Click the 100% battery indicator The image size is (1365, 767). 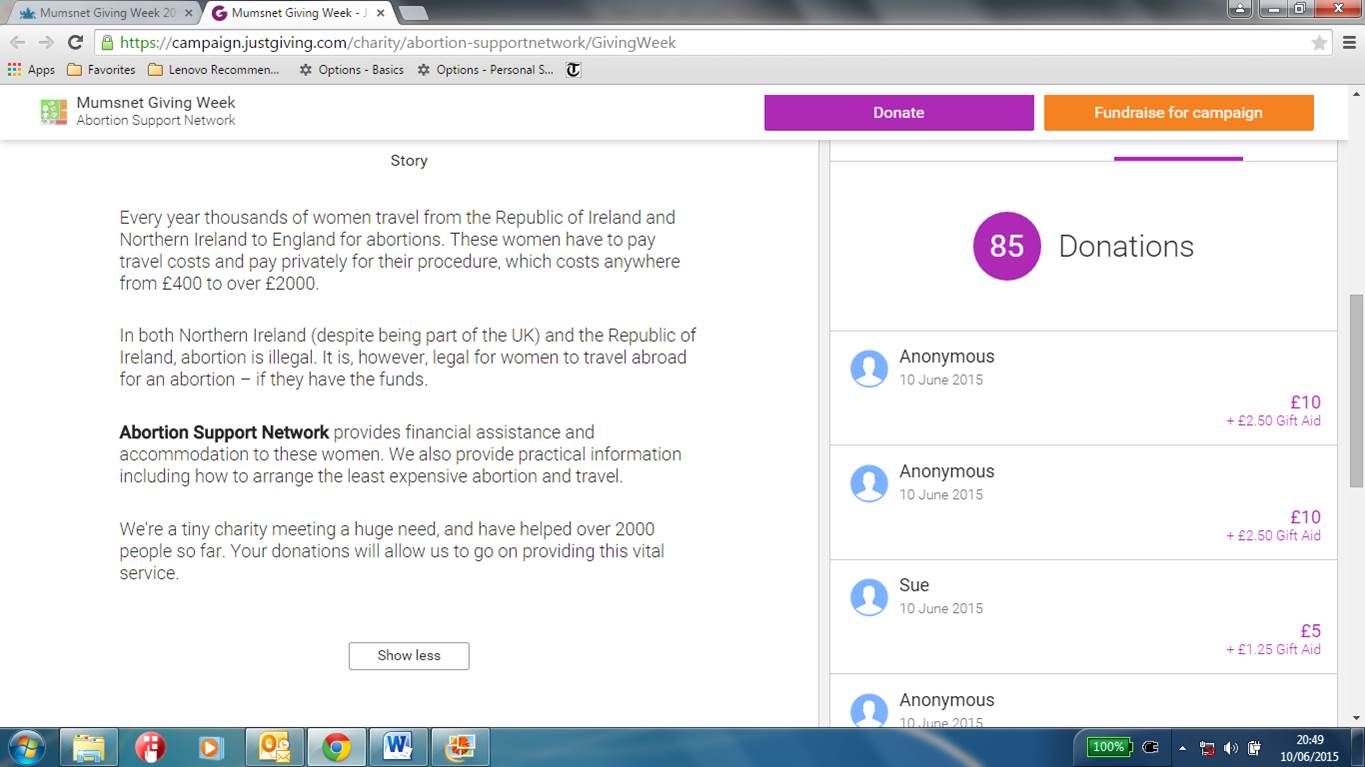[x=1108, y=747]
